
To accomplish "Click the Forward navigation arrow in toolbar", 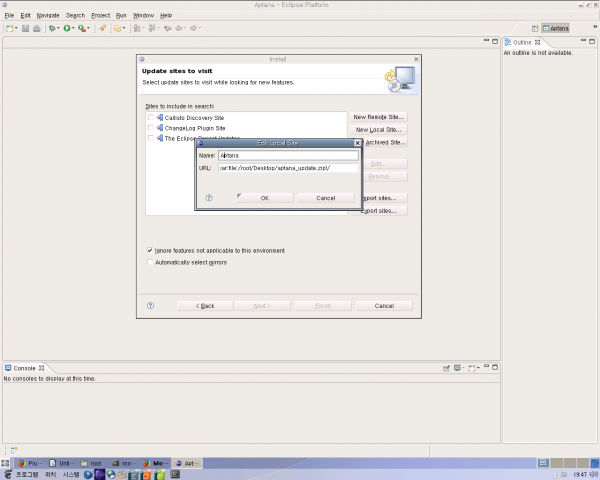I will [x=194, y=28].
